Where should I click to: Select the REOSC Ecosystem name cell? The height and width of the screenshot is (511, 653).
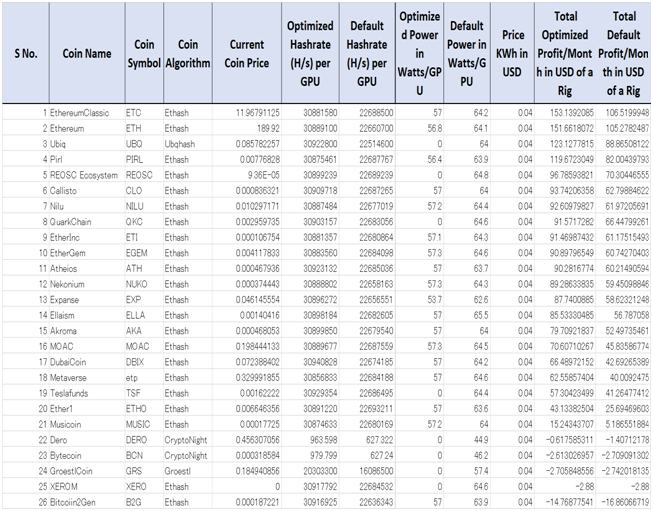[x=87, y=175]
